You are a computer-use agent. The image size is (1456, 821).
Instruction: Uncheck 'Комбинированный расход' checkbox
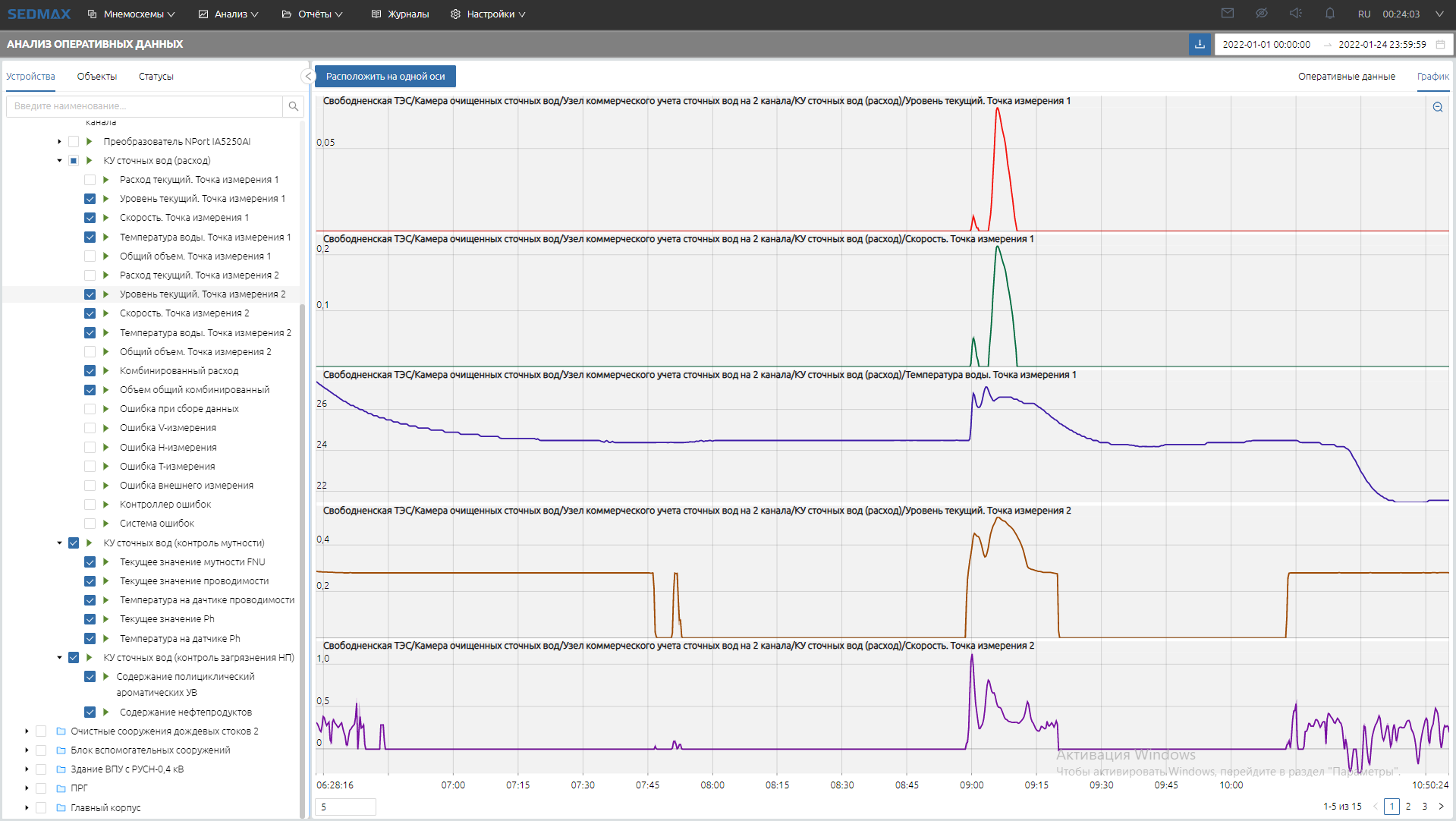click(90, 371)
